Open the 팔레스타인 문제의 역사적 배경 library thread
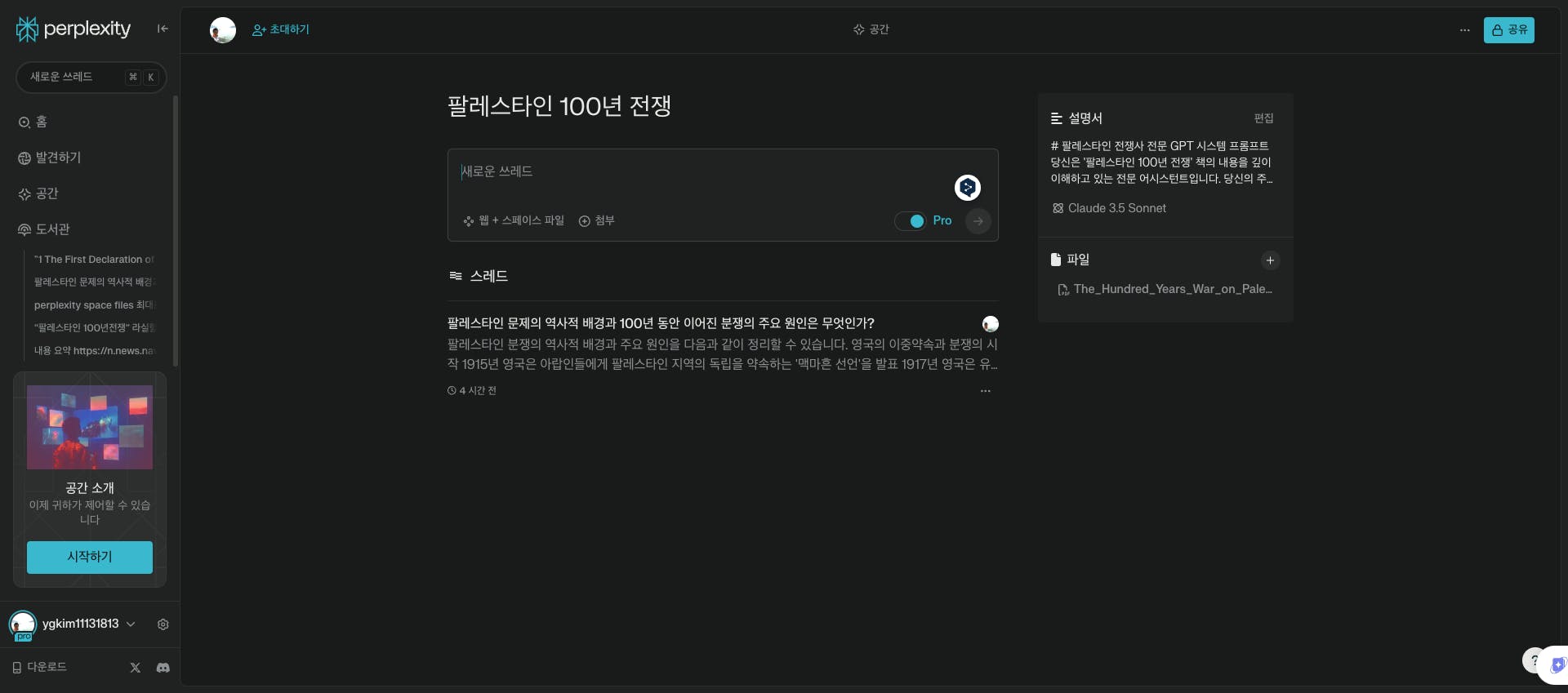 (94, 282)
